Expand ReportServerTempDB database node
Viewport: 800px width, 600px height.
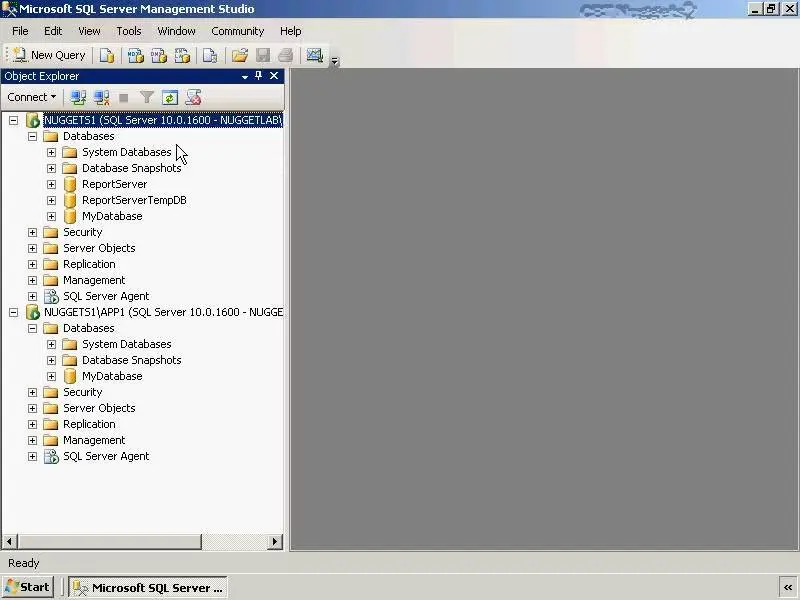pyautogui.click(x=52, y=201)
